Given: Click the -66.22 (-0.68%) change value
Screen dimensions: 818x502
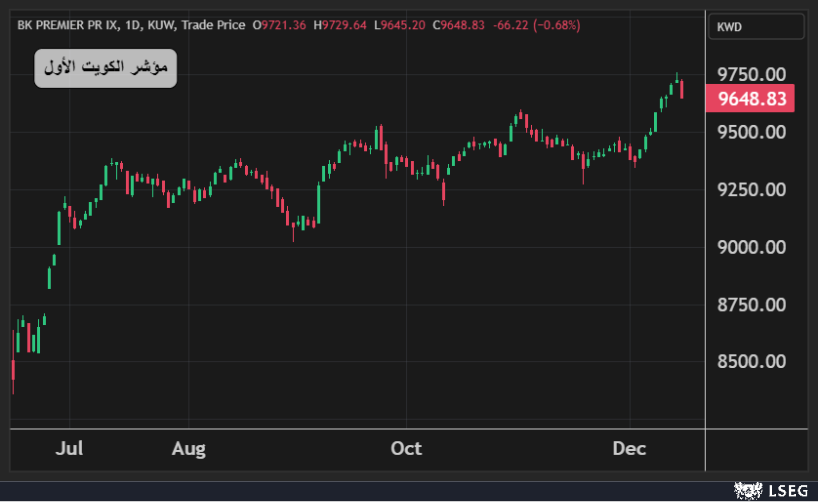Looking at the screenshot, I should click(541, 24).
